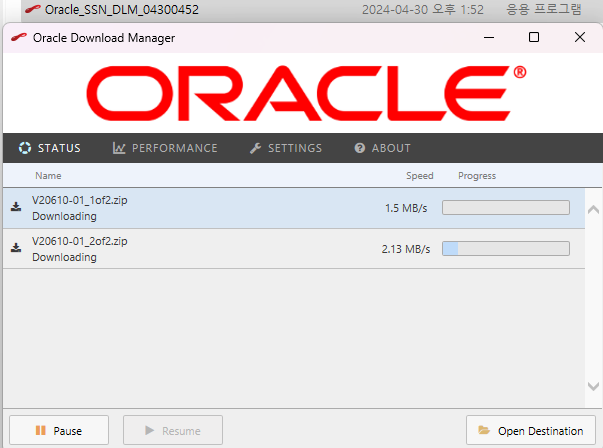This screenshot has width=603, height=448.
Task: Click Downloading status under V20610-01_1of2.zip
Action: pyautogui.click(x=64, y=217)
